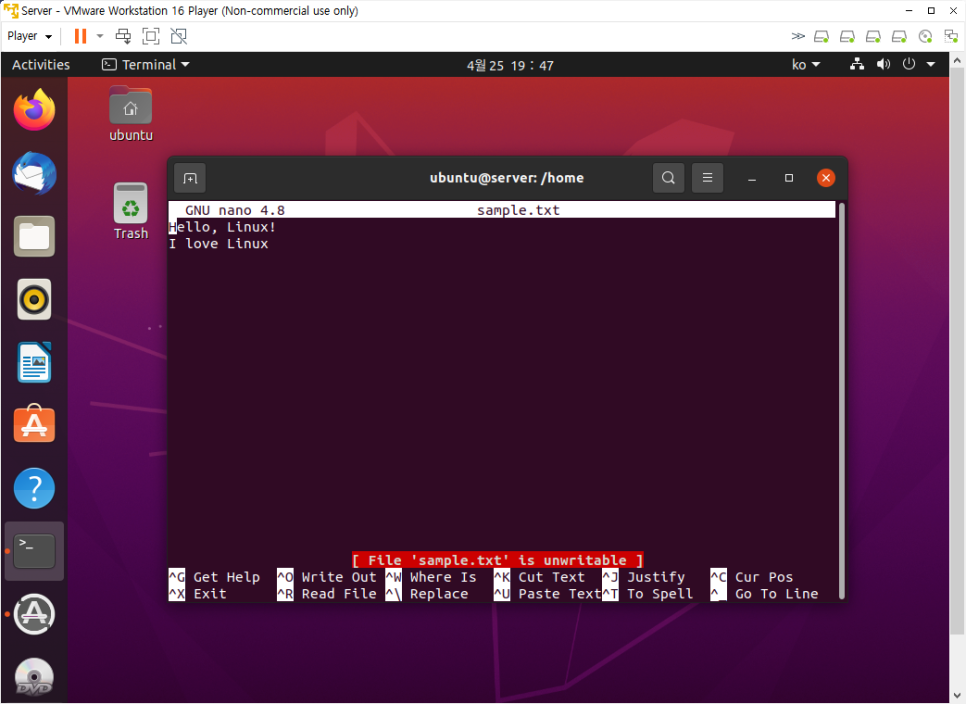The width and height of the screenshot is (966, 704).
Task: Click the CD/DVD device icon in the VMware toolbar
Action: [x=925, y=36]
